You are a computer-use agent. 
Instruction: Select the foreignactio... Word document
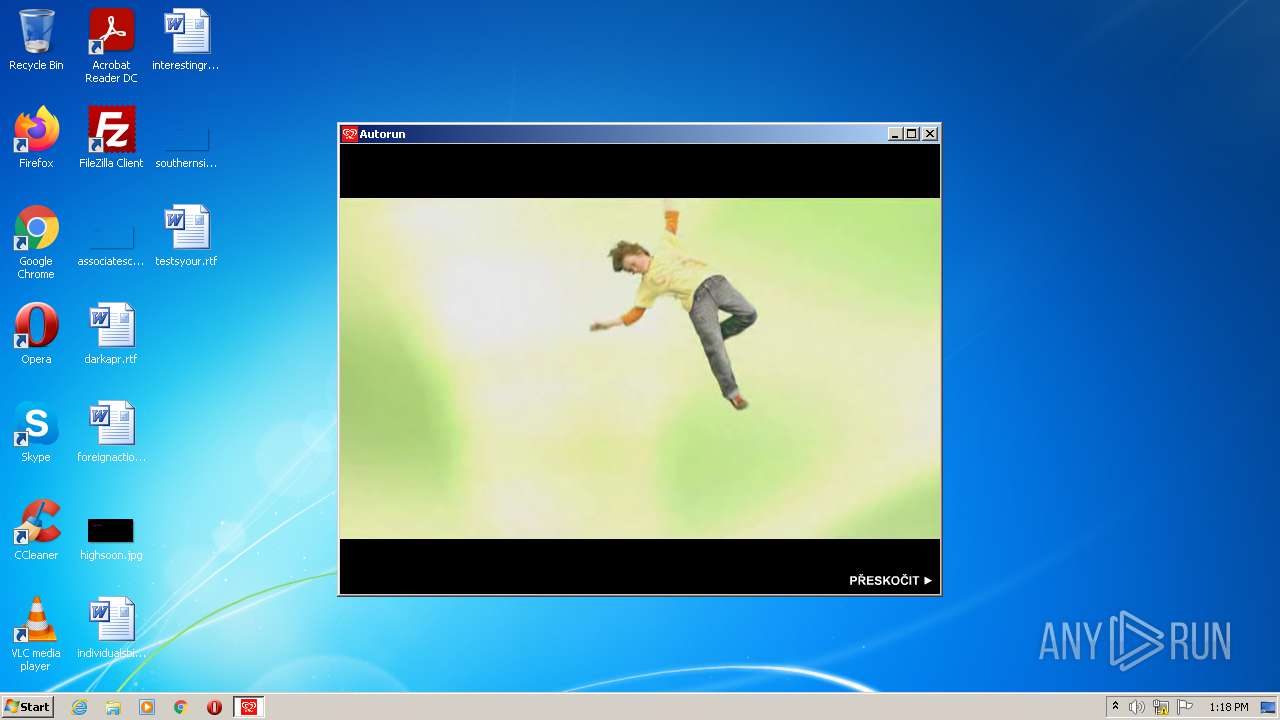111,432
